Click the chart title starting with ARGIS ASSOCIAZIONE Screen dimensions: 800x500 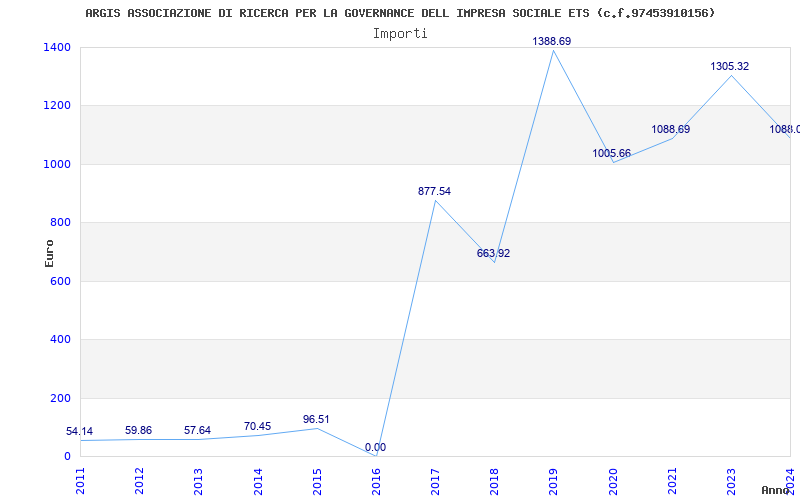click(400, 13)
